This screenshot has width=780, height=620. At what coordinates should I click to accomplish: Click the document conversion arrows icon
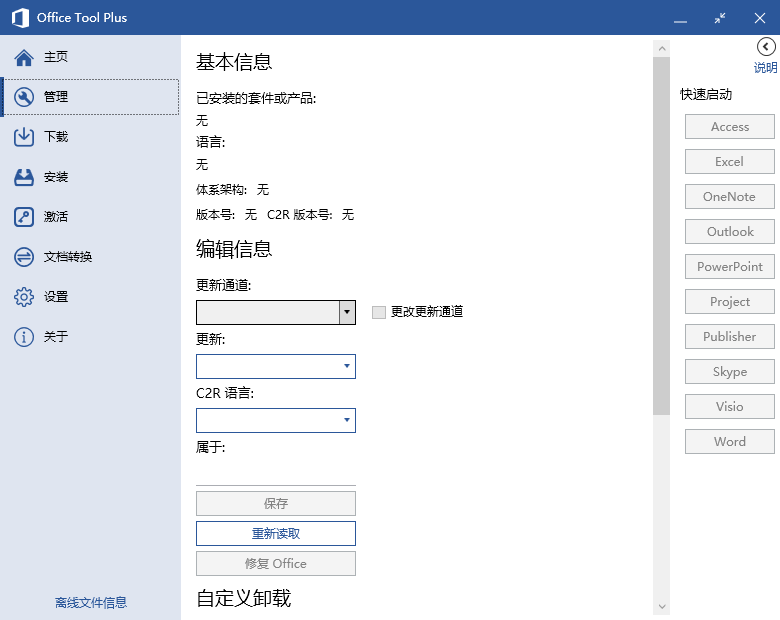[x=24, y=257]
